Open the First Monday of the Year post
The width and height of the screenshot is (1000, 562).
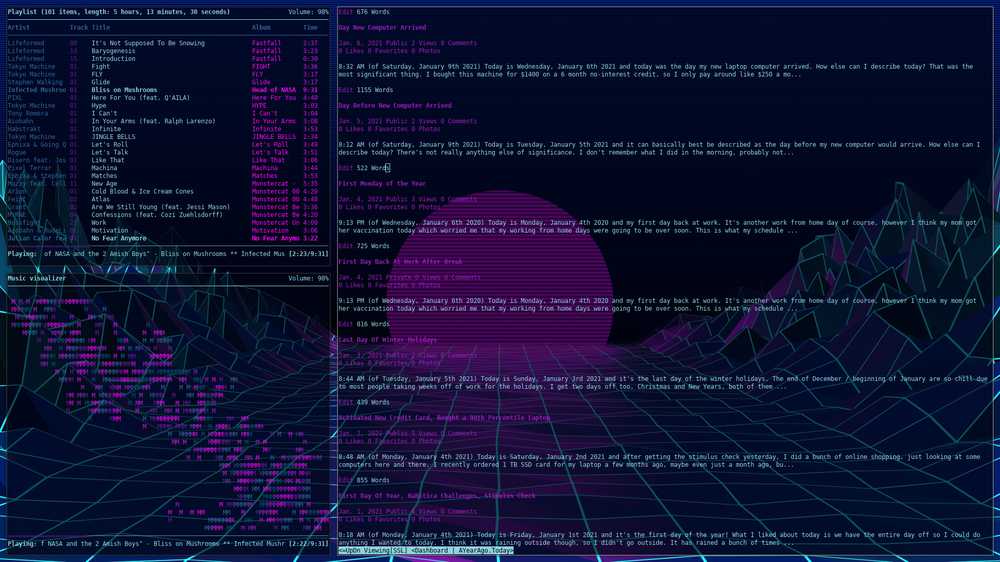click(x=384, y=184)
